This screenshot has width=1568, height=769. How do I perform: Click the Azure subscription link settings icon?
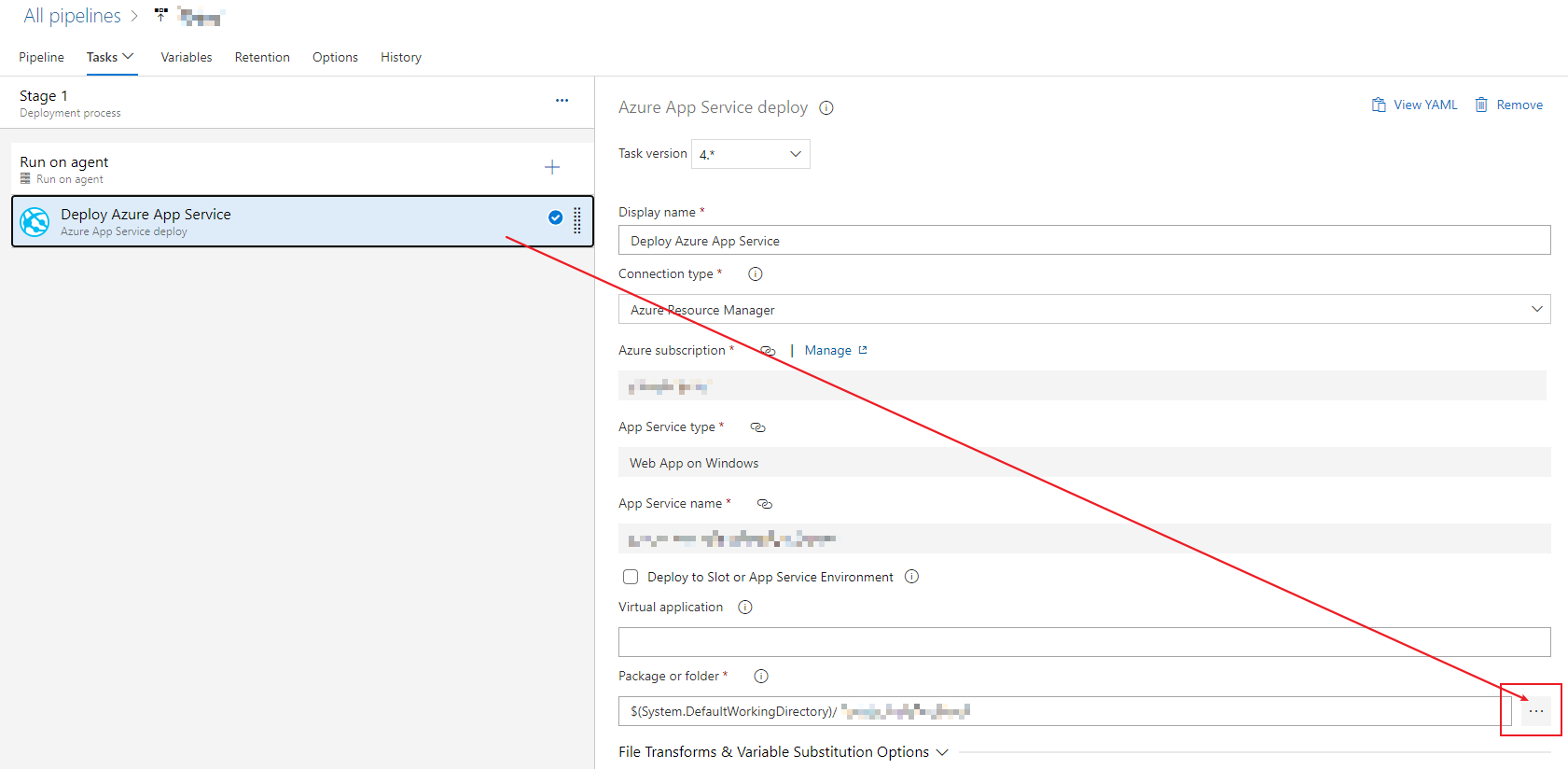click(768, 351)
